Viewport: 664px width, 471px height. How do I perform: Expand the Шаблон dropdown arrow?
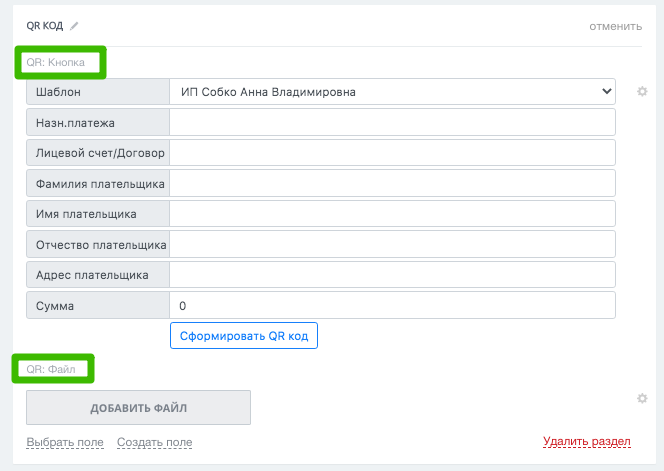point(606,91)
